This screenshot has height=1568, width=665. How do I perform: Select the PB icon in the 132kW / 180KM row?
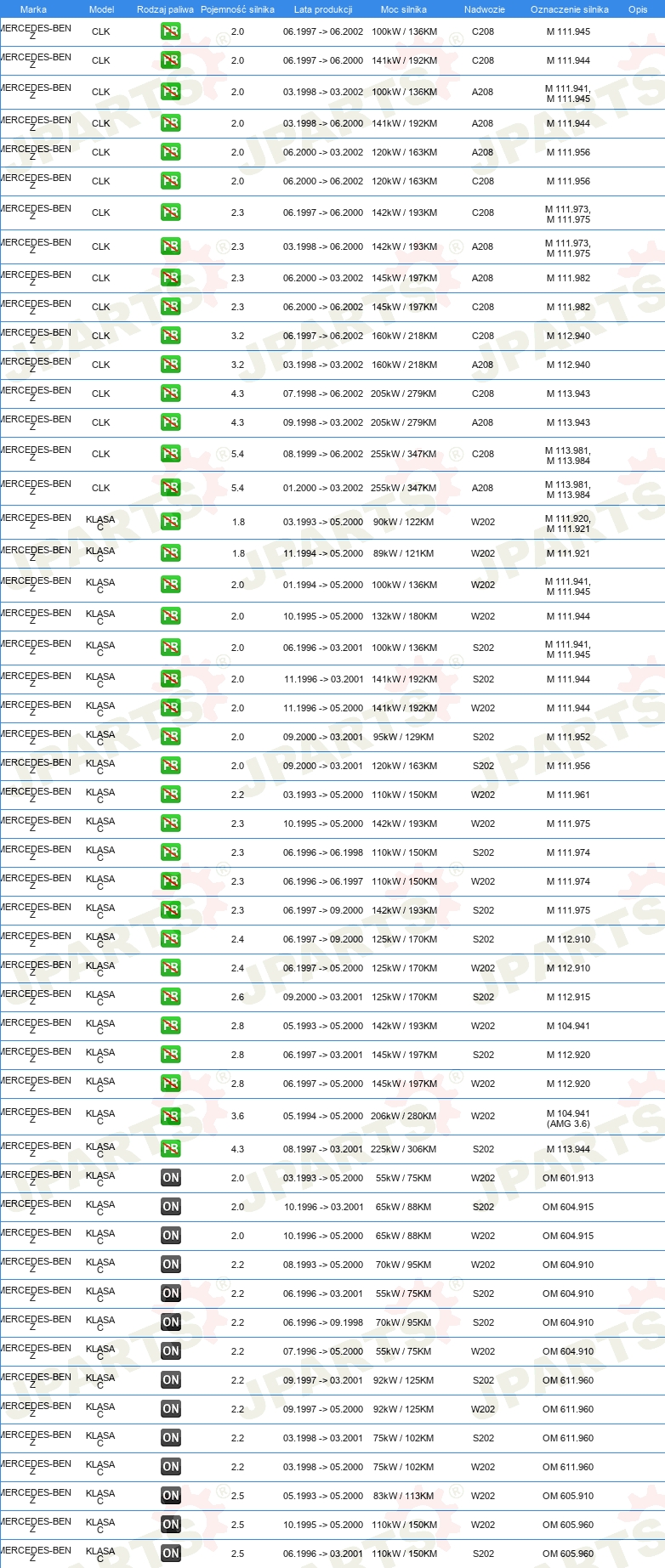click(x=171, y=616)
